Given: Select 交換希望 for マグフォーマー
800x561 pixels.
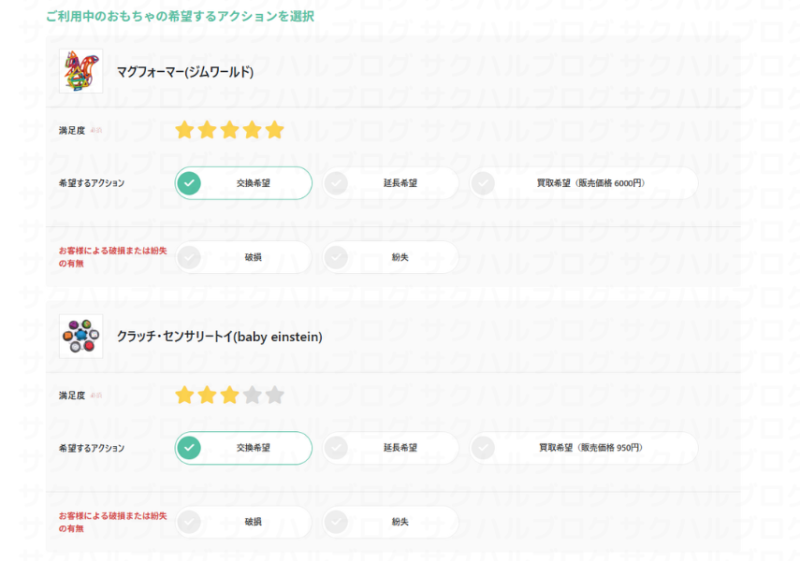Looking at the screenshot, I should click(244, 183).
